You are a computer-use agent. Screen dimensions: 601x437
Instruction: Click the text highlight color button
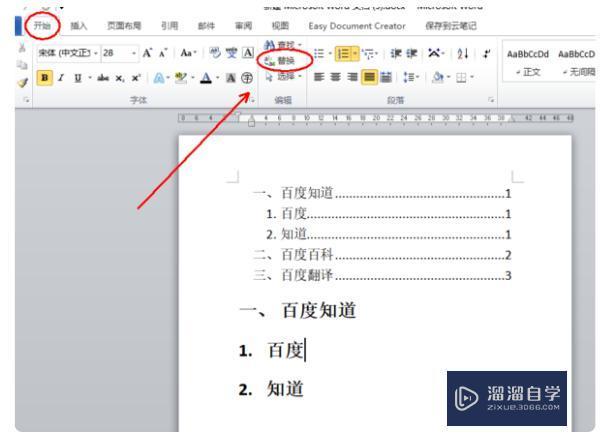(180, 78)
